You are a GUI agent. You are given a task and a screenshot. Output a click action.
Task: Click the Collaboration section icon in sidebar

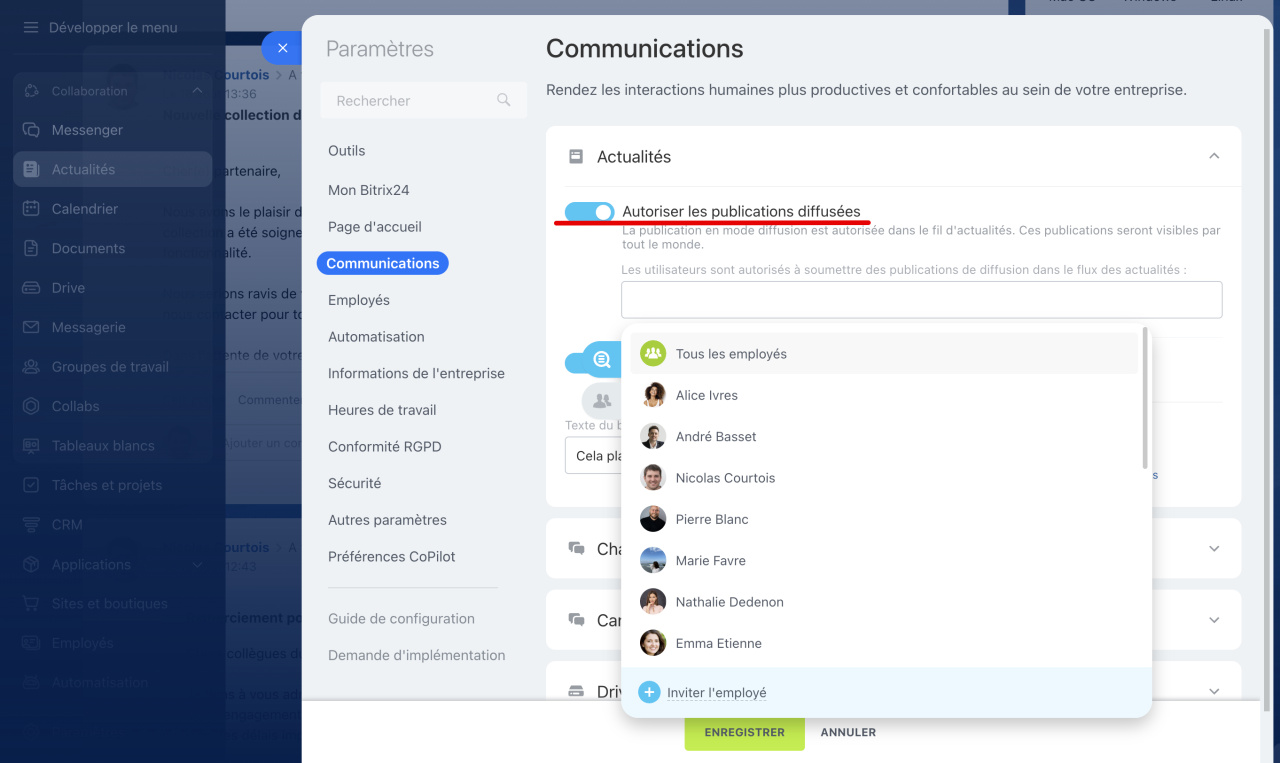31,91
